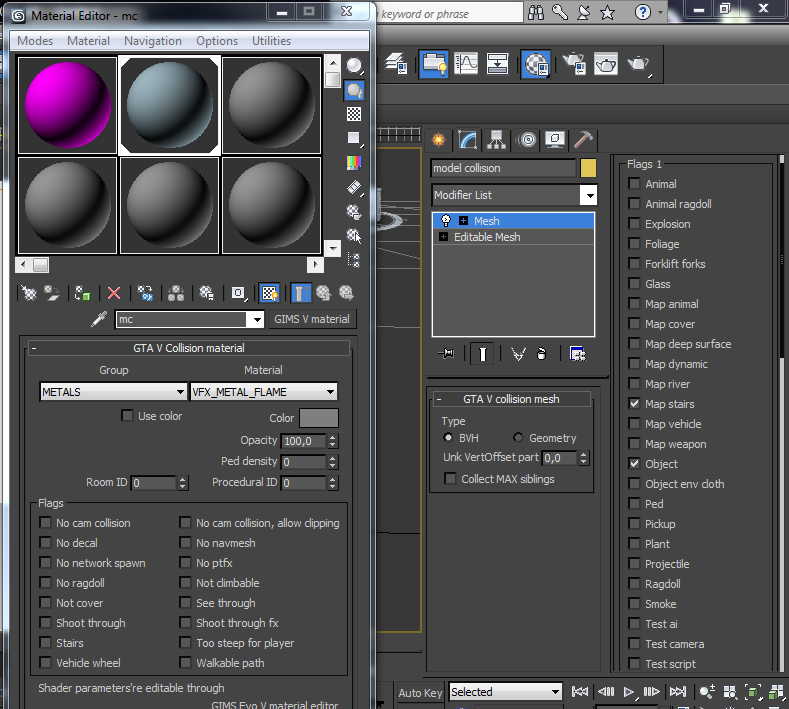Click object name field model collision

[x=503, y=168]
